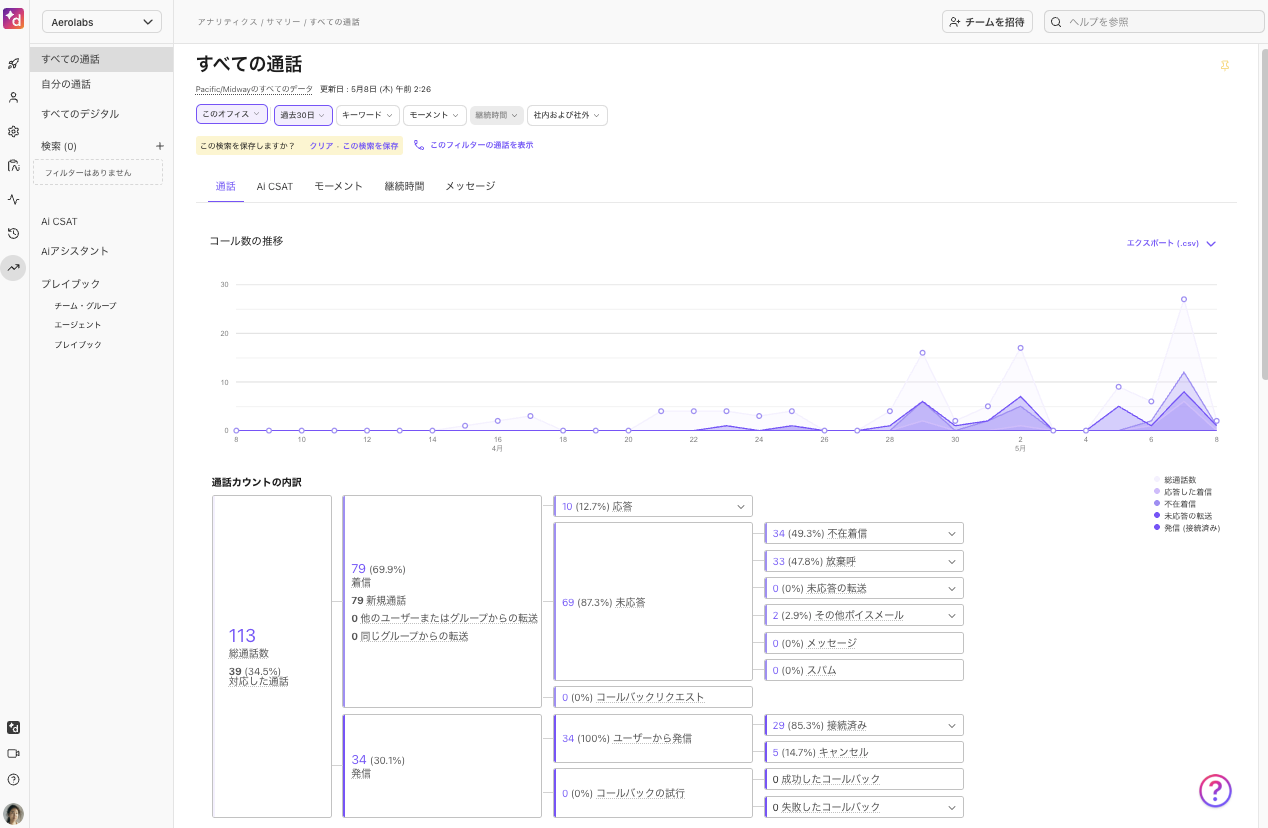Click the video camera icon in sidebar

point(14,754)
